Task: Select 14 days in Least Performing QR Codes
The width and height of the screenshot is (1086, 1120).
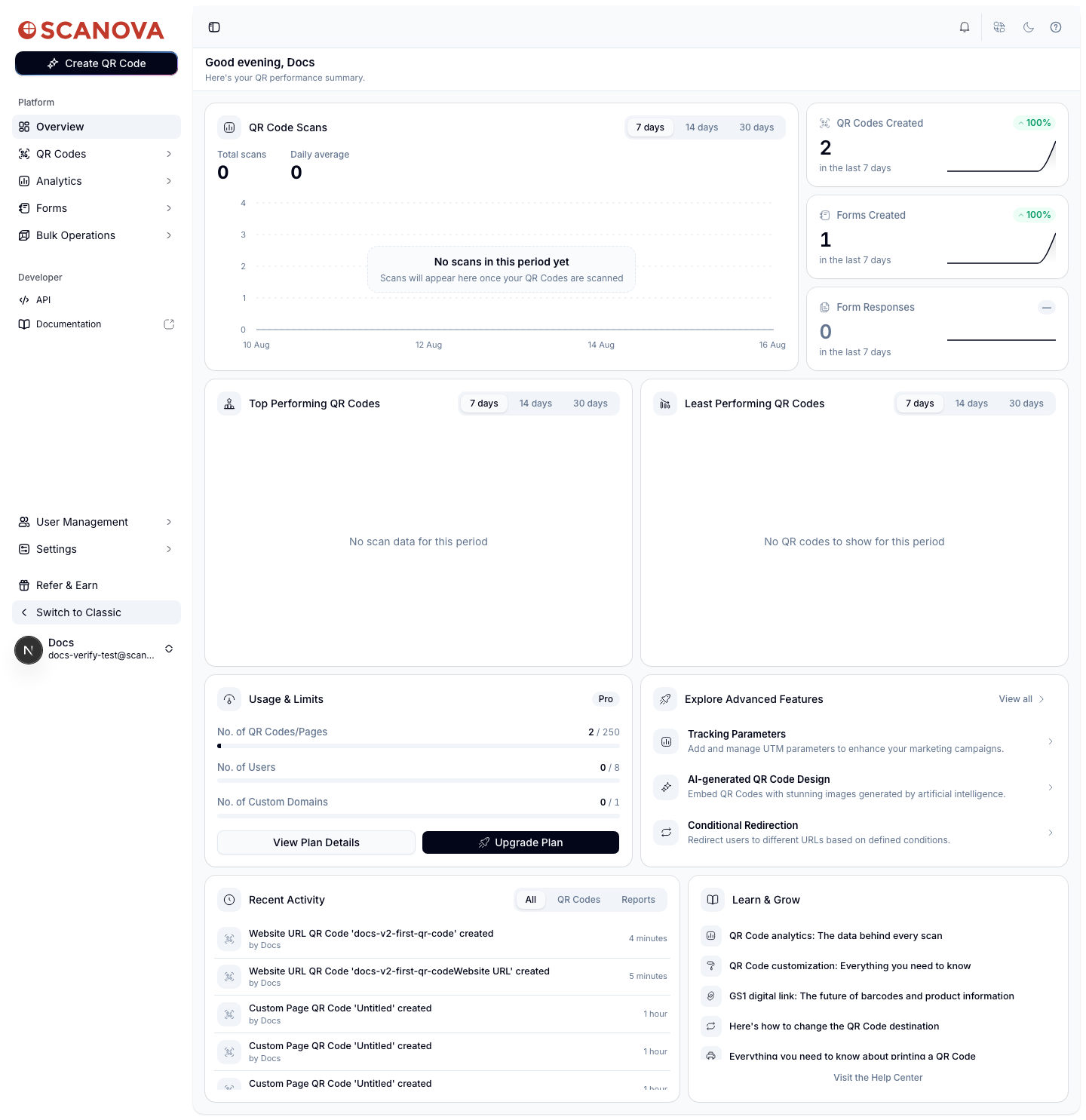Action: (971, 404)
